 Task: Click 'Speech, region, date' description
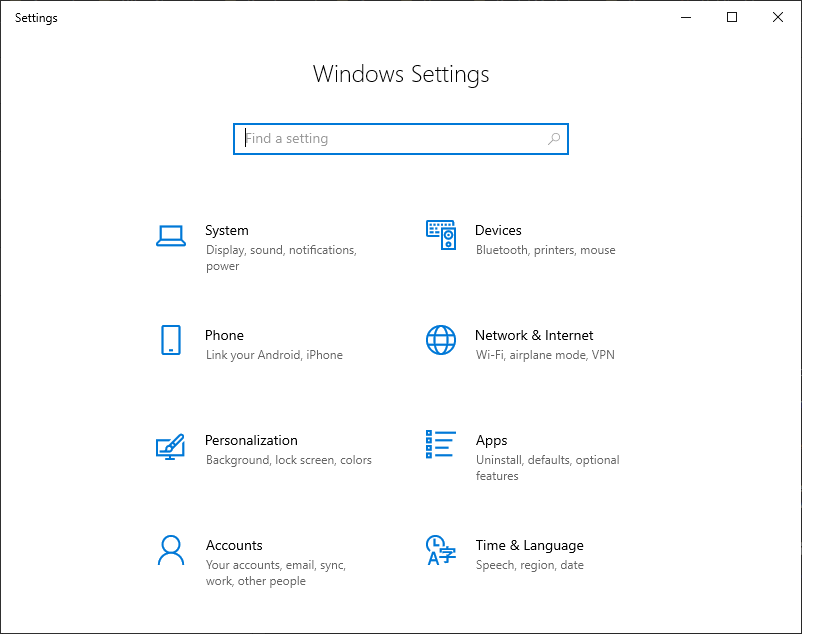[530, 565]
